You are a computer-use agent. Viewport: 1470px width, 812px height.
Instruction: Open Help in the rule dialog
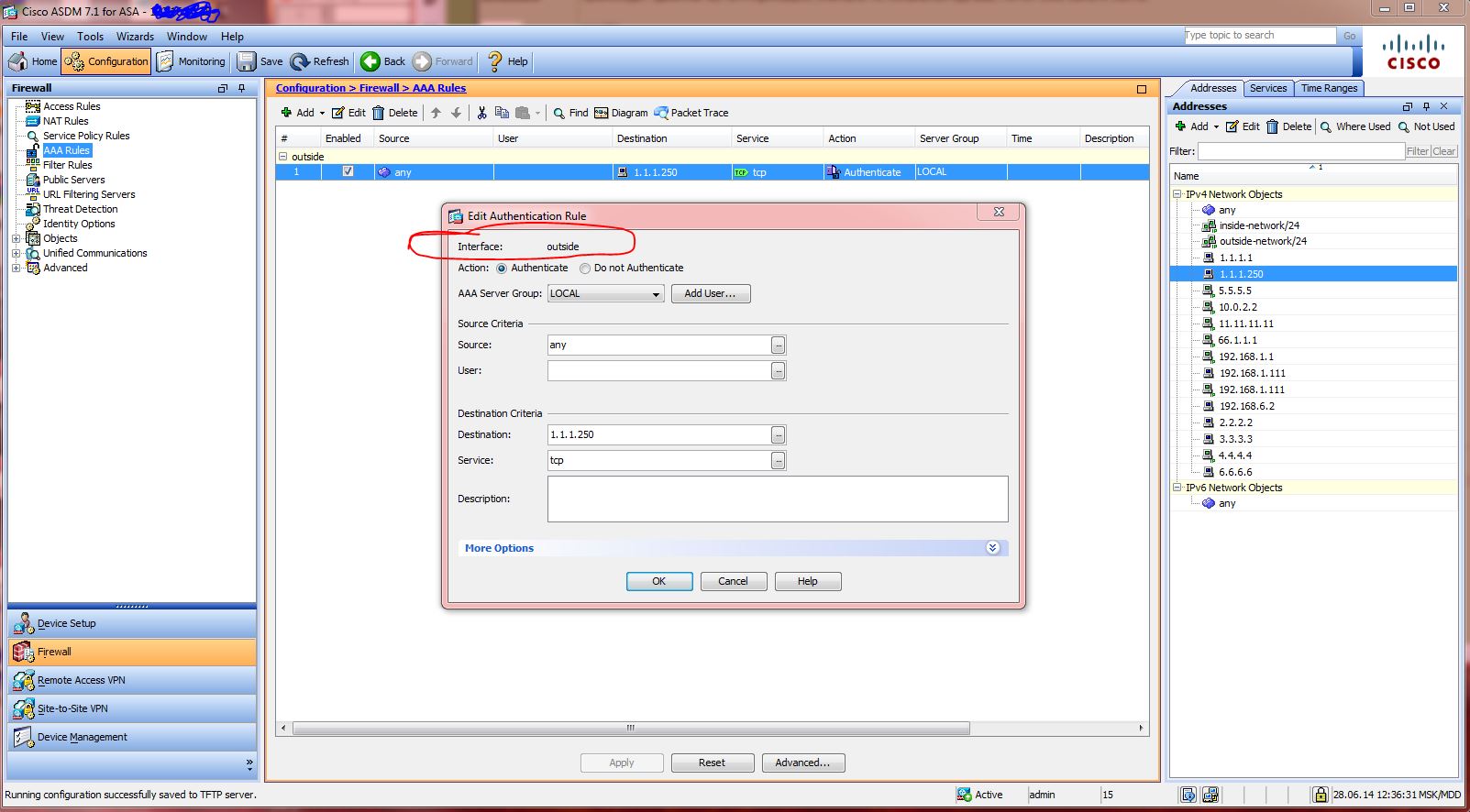[x=808, y=581]
